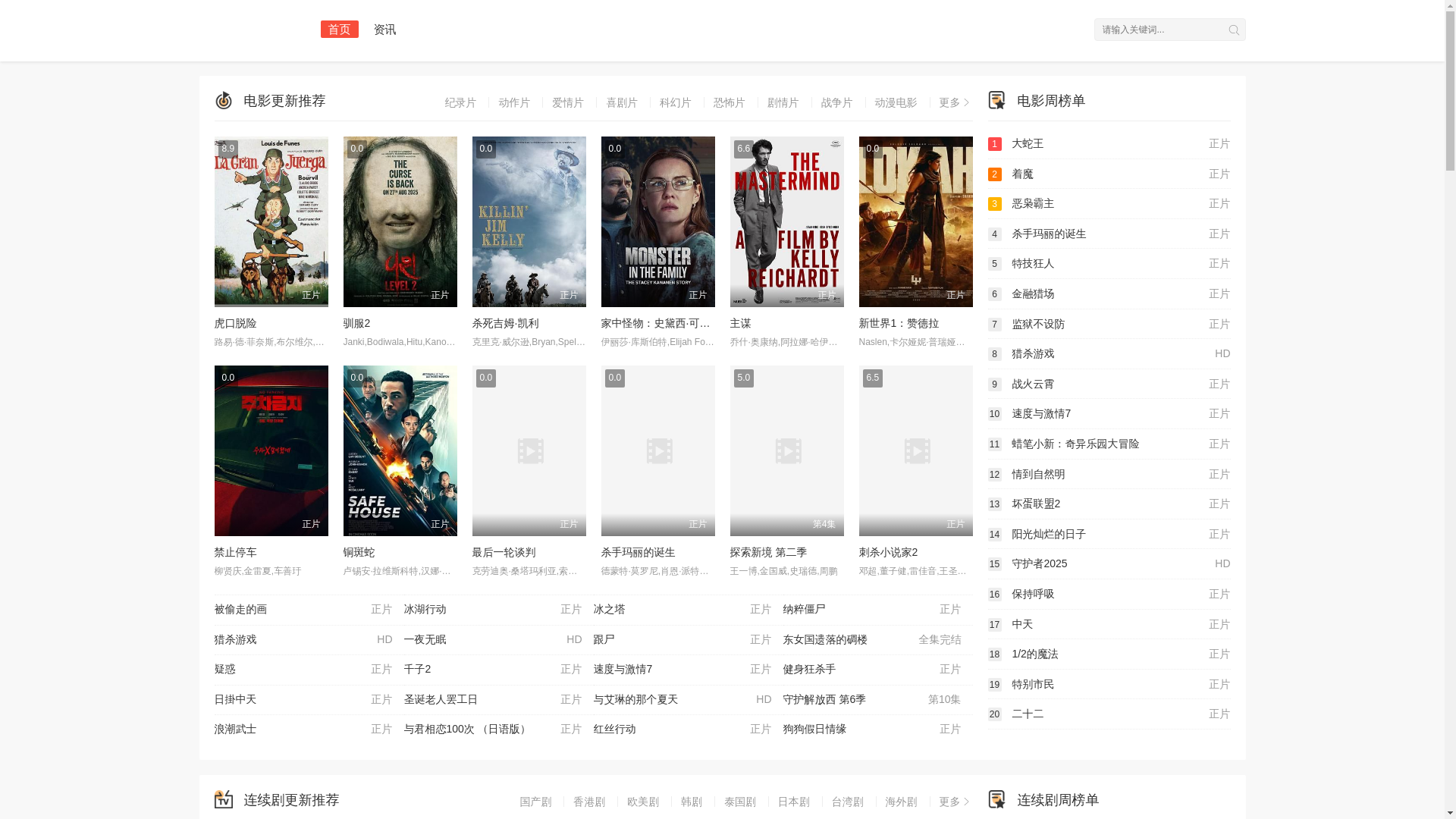Click the 杀手玛丽的诞生 title under thumbnail
This screenshot has width=1456, height=819.
pyautogui.click(x=638, y=552)
